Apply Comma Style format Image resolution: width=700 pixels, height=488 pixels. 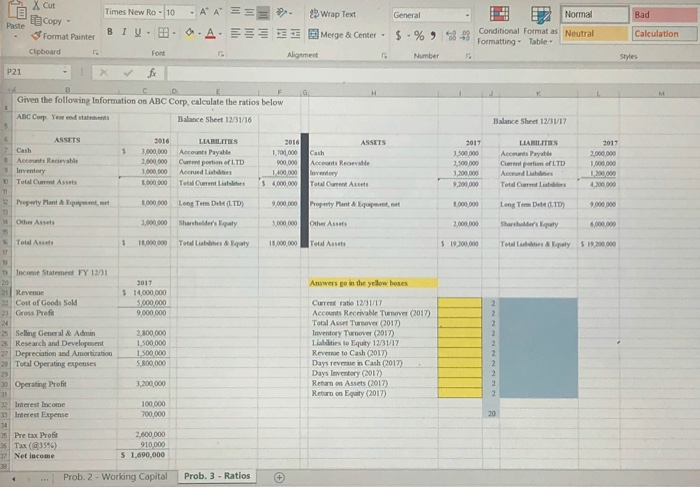tap(433, 35)
